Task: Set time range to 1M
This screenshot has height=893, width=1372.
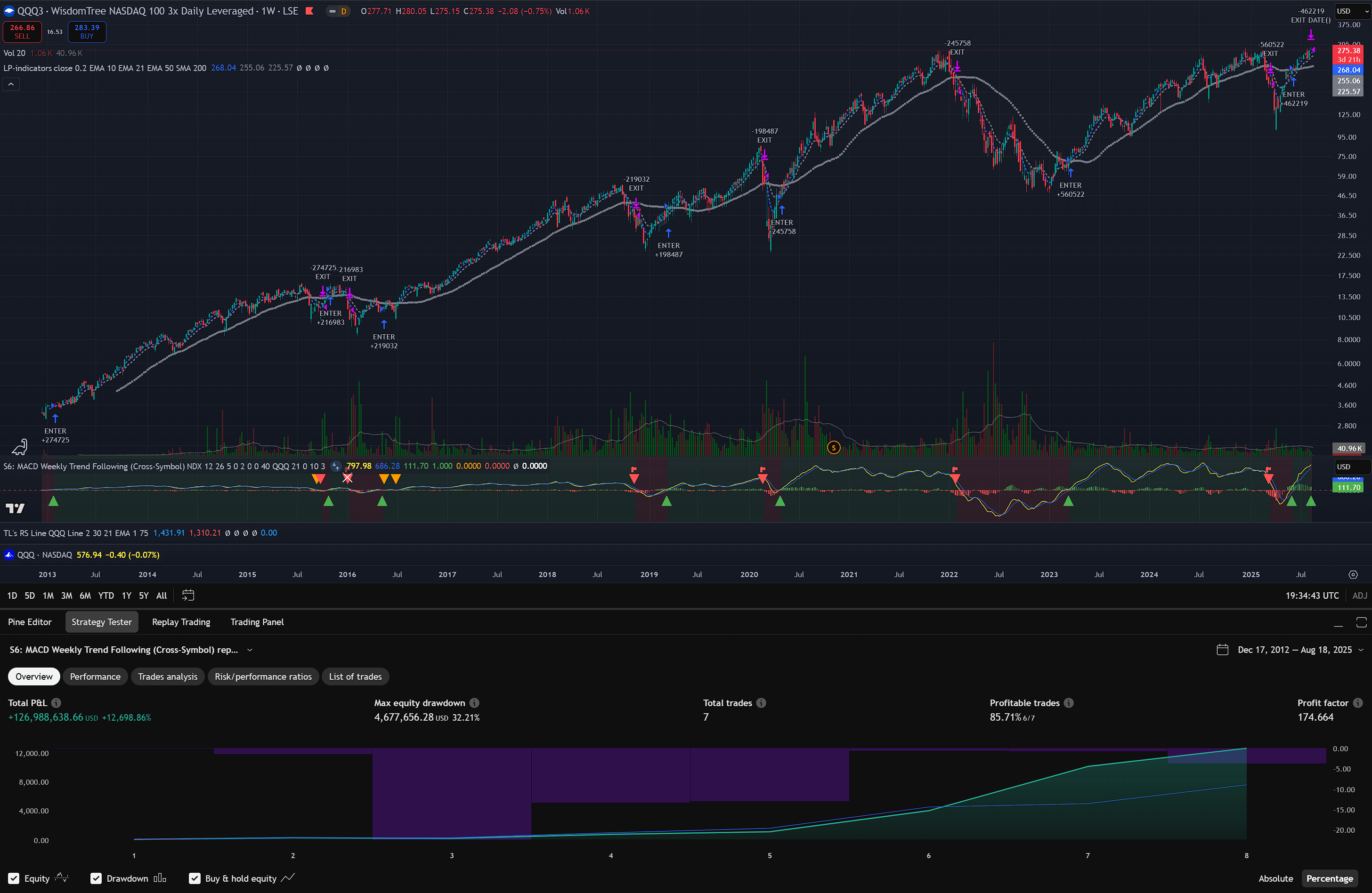Action: pyautogui.click(x=49, y=595)
